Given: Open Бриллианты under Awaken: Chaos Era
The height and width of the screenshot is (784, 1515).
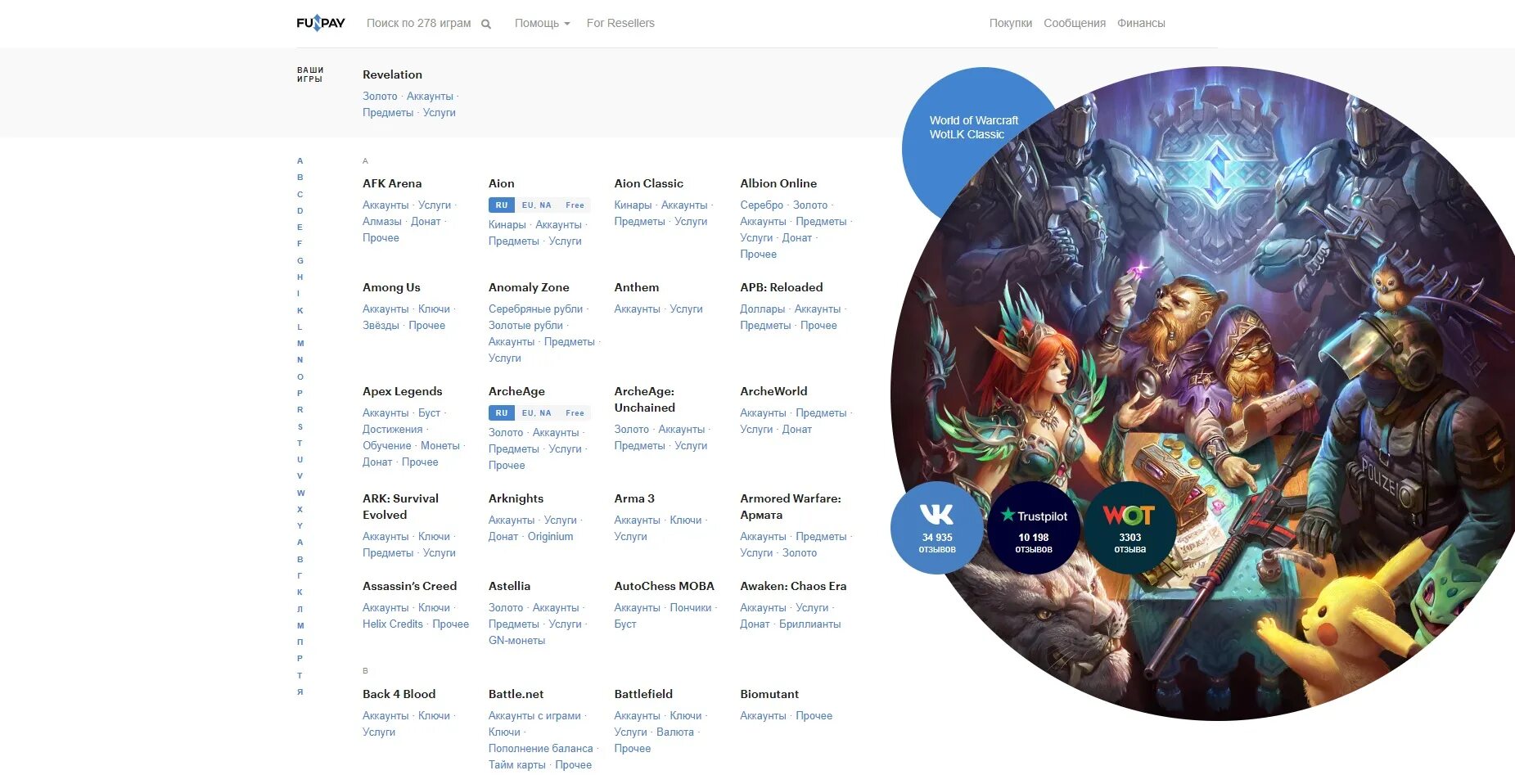Looking at the screenshot, I should 809,624.
